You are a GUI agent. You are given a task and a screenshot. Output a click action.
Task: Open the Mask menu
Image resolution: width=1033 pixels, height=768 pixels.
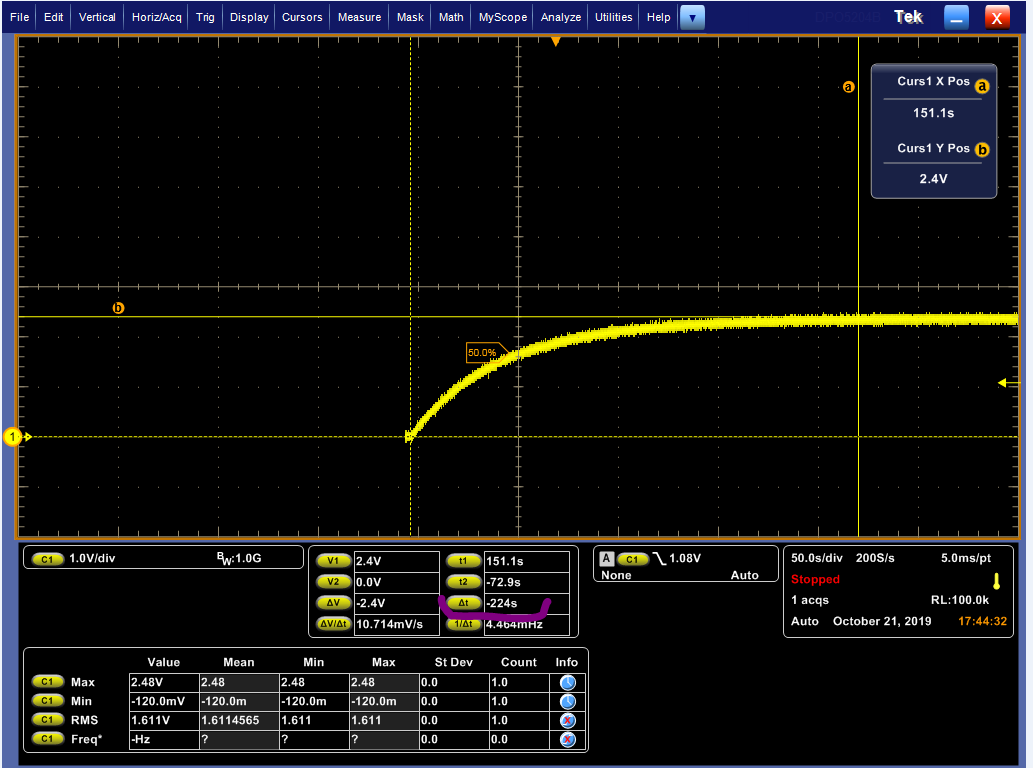[x=410, y=17]
